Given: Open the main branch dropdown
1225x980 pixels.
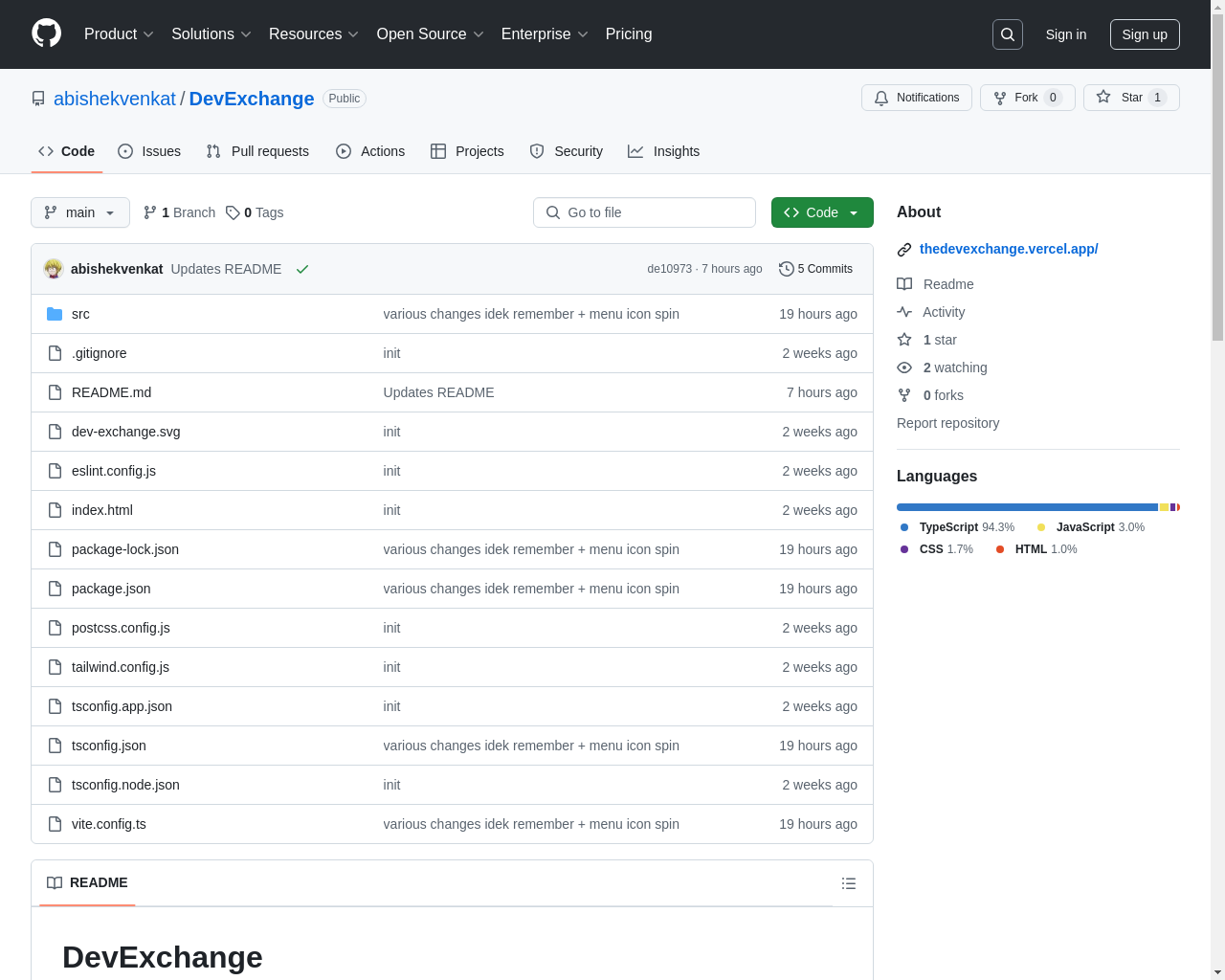Looking at the screenshot, I should (80, 212).
